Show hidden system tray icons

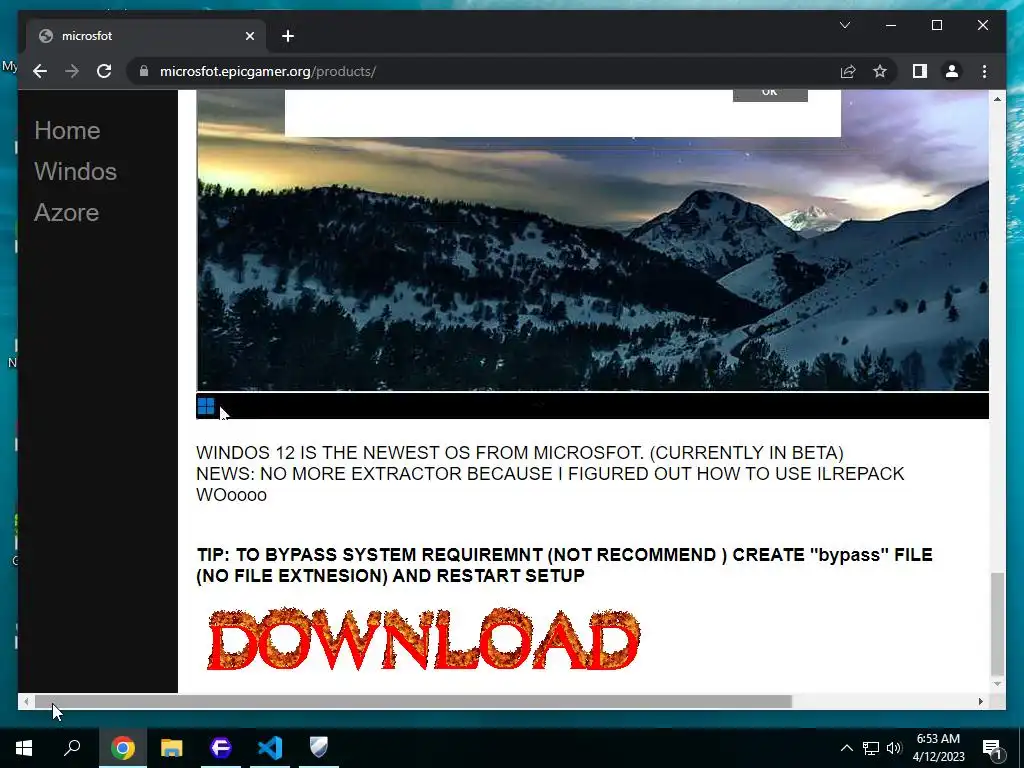coord(846,748)
